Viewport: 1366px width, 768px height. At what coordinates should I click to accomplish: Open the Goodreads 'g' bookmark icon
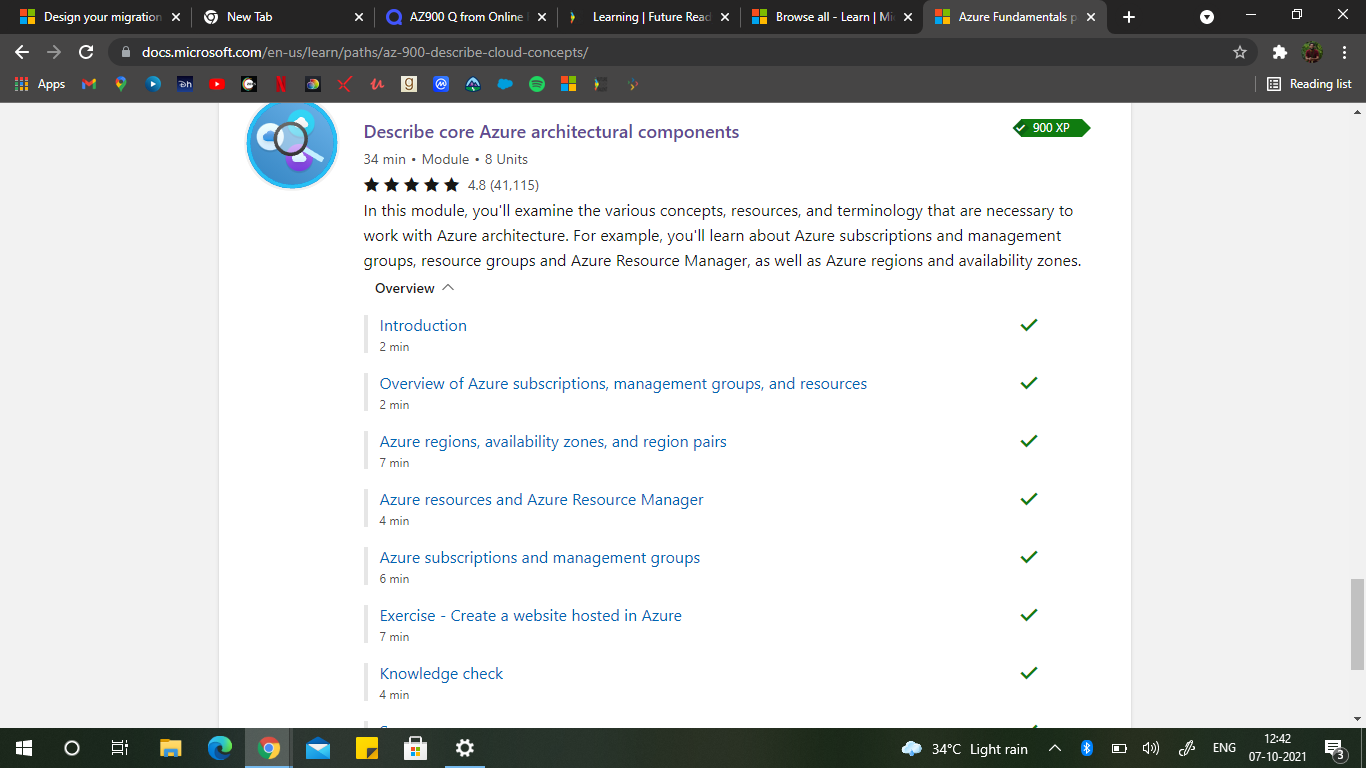pyautogui.click(x=408, y=84)
